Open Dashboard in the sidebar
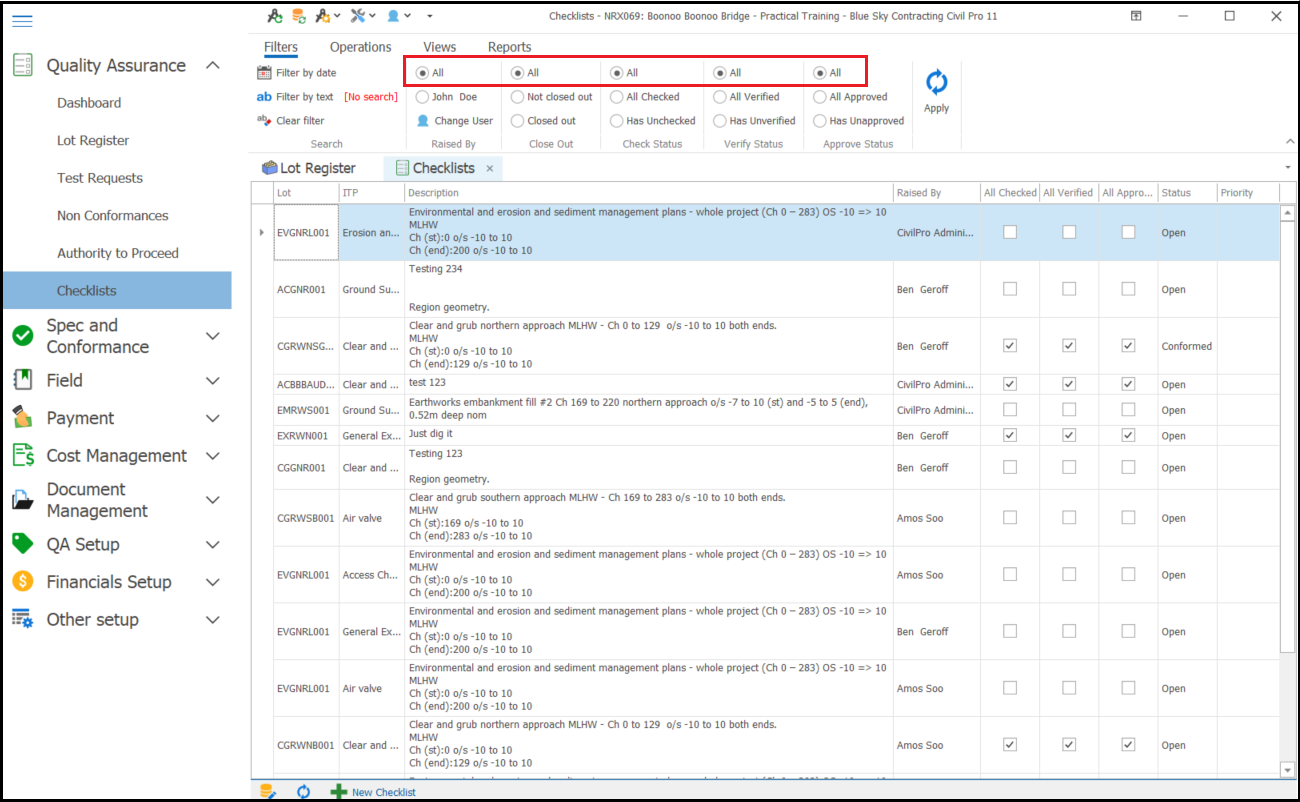1300x802 pixels. point(89,103)
